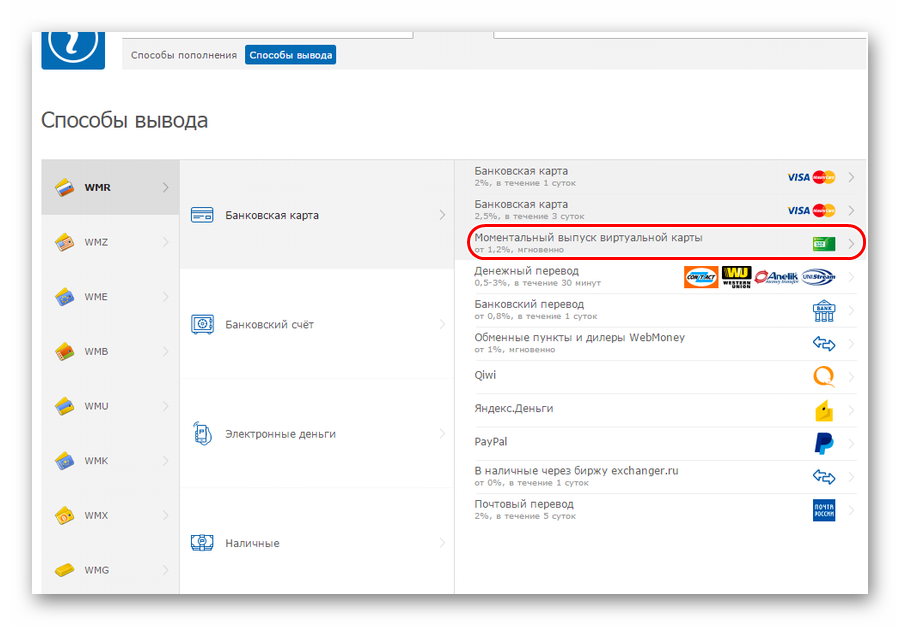Click the Visa logo in the 2% bank card row
Screen dimensions: 900x626
[798, 177]
